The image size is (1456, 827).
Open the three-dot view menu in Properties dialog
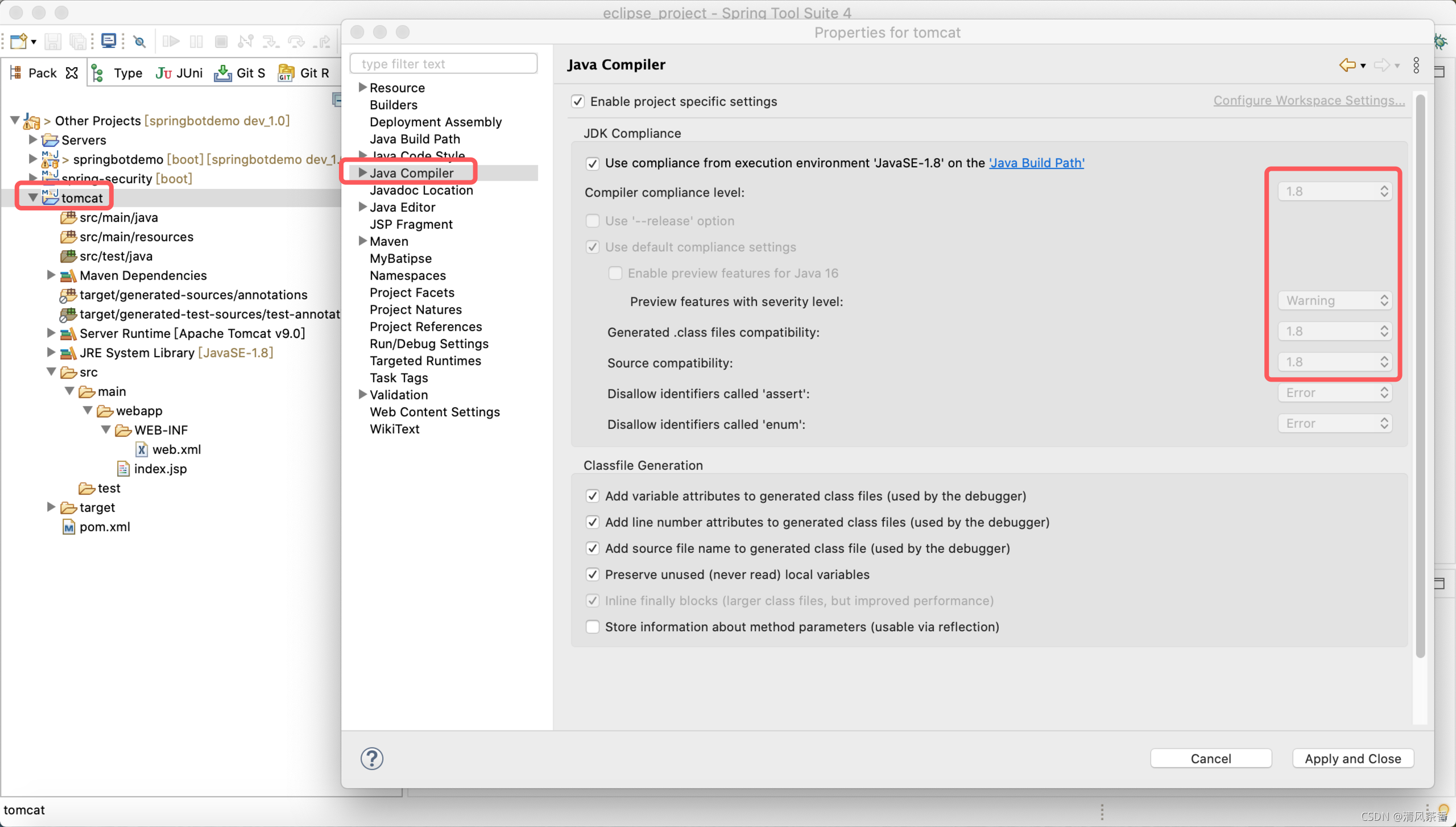click(1416, 65)
